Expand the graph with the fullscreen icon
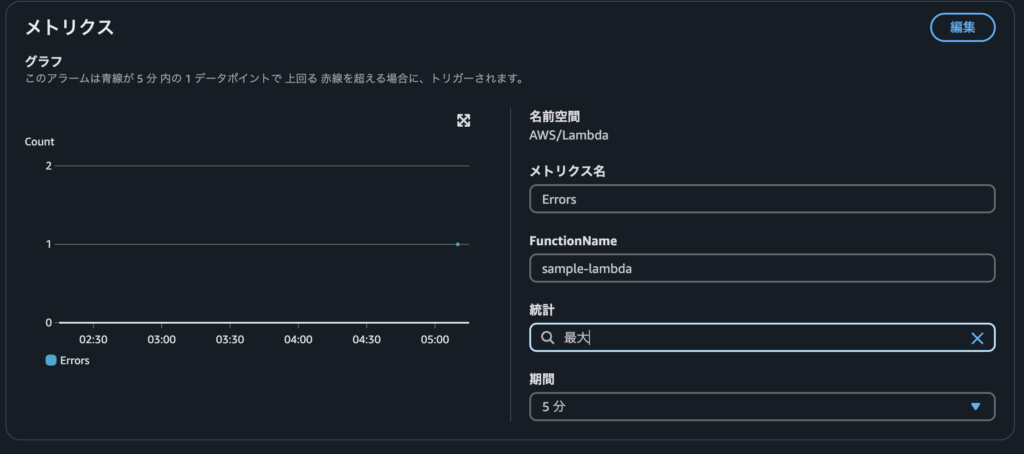This screenshot has width=1024, height=454. [464, 120]
